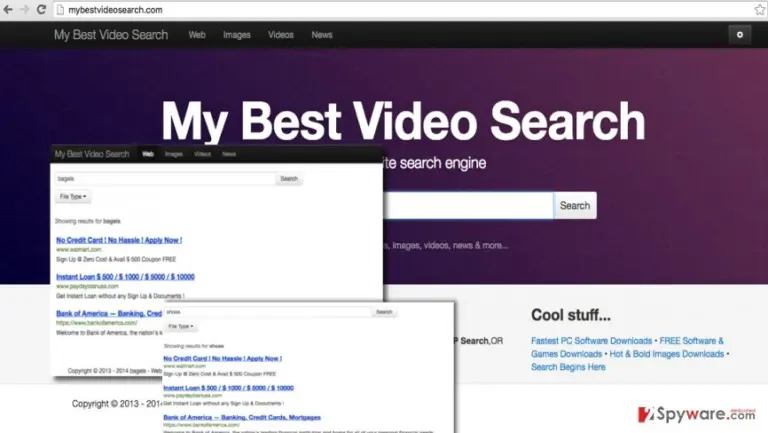
Task: Click the page icon beside the URL
Action: tap(60, 10)
